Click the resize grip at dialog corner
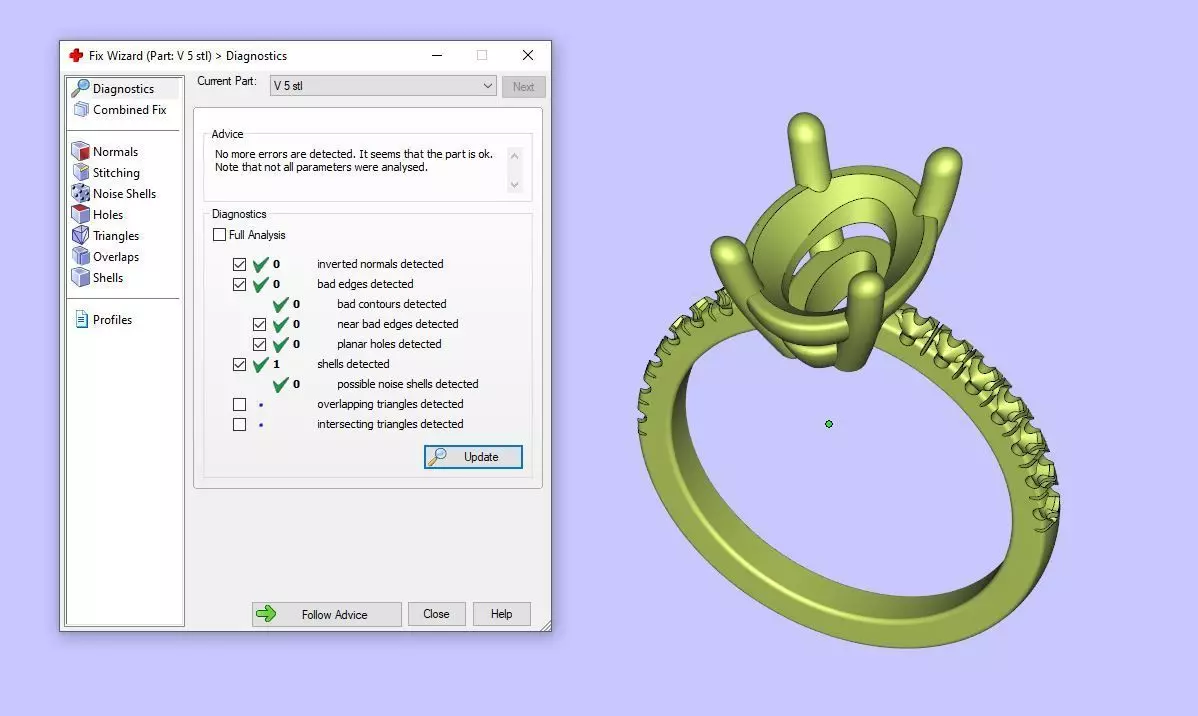 tap(546, 626)
